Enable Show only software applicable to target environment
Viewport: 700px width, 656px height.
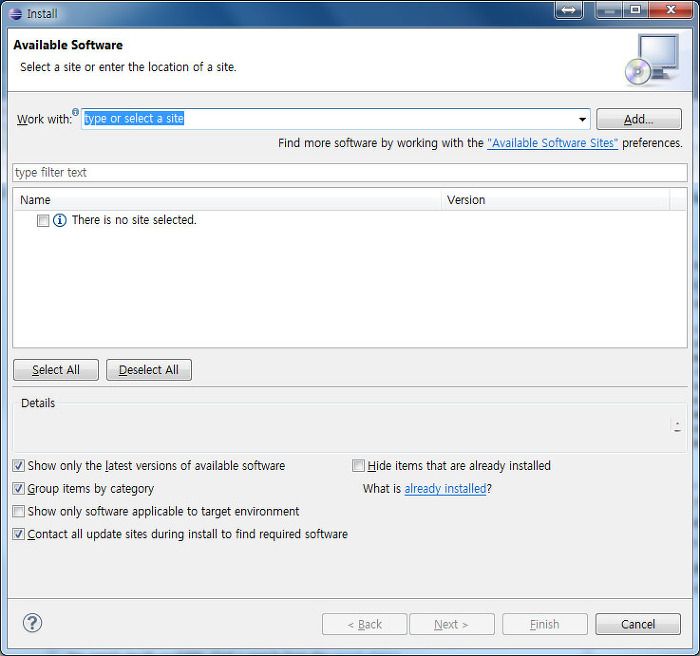[18, 511]
